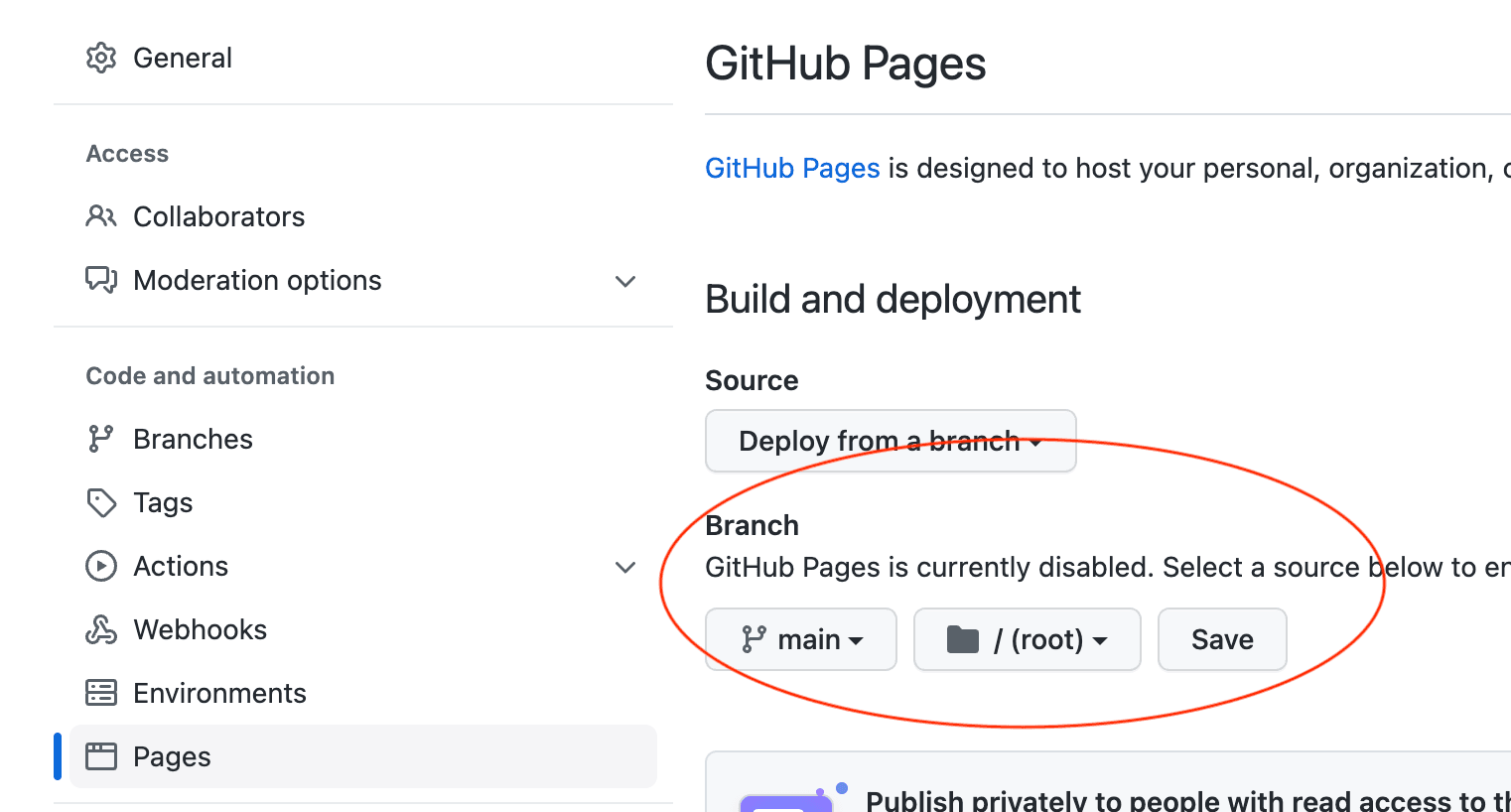Click the Tags label icon

click(x=101, y=502)
